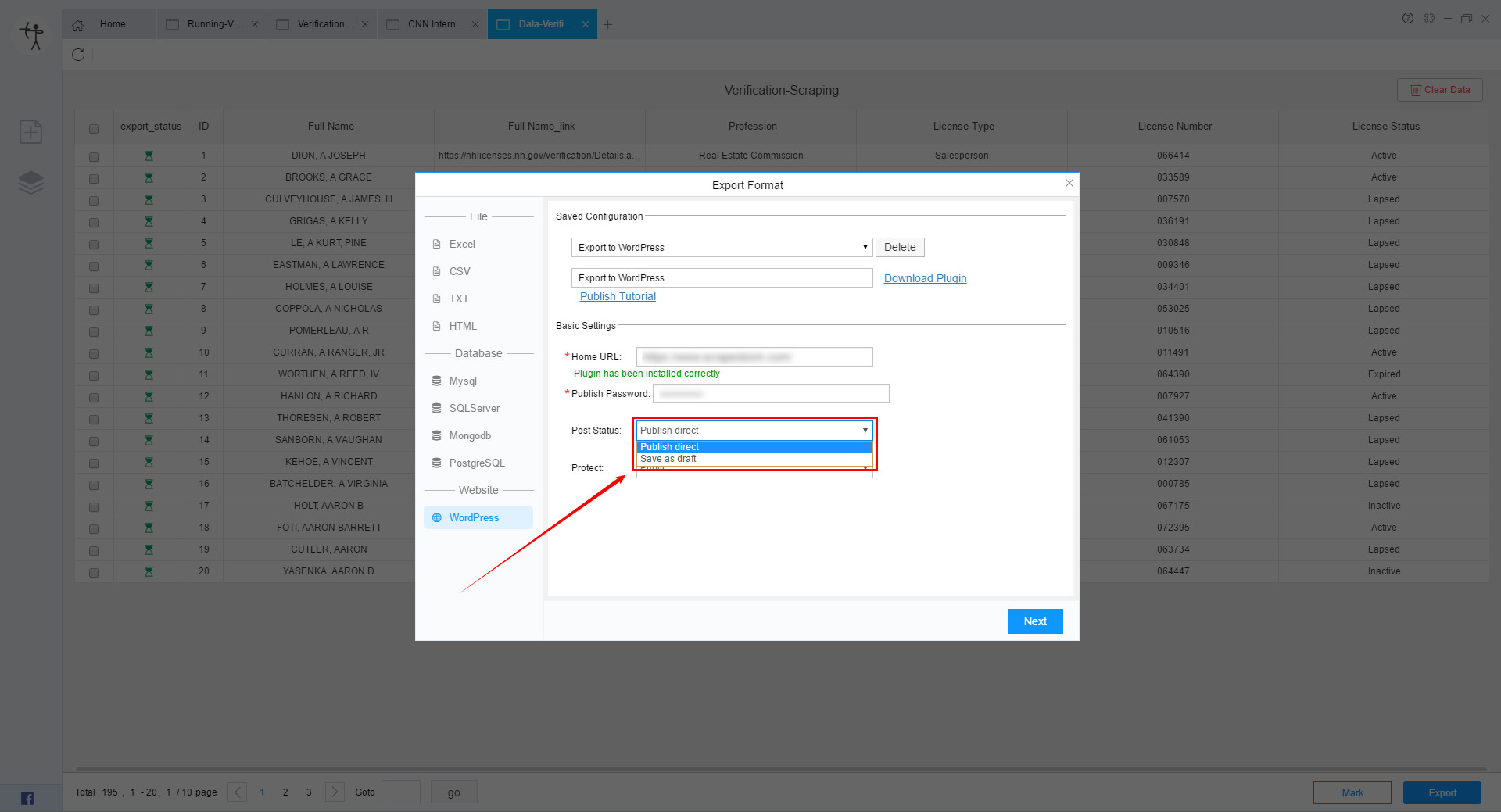
Task: Check the row for EASTMAN, A LAWRENCE
Action: pyautogui.click(x=94, y=266)
